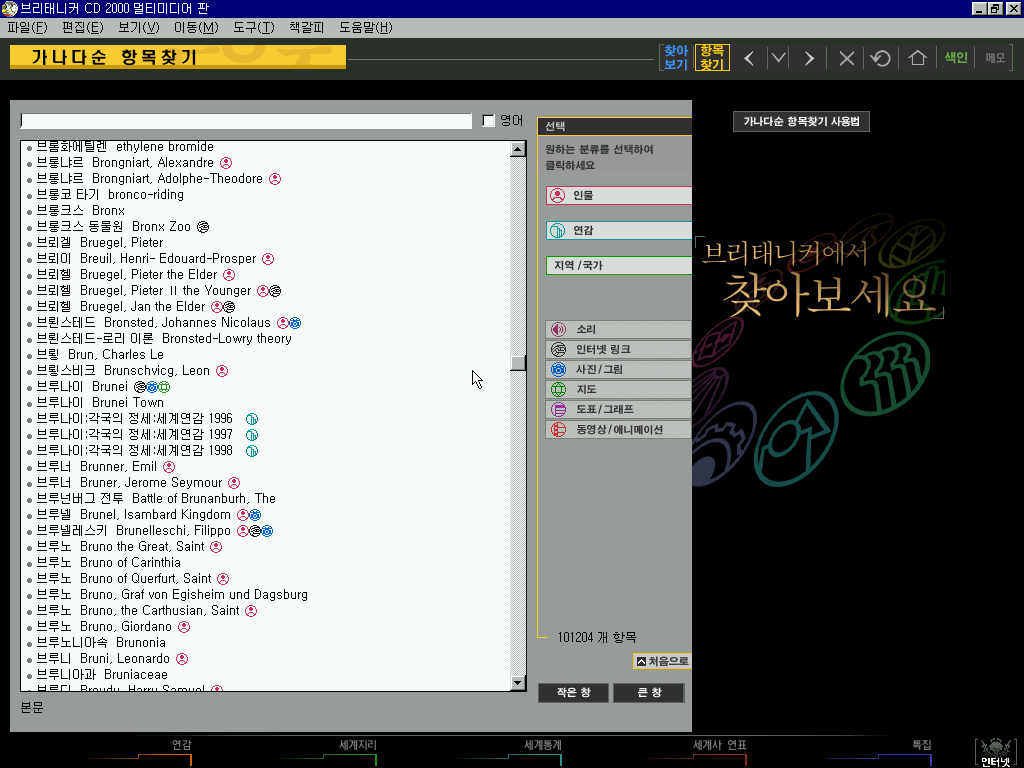Filter by 지역/국가 region category
1024x768 pixels.
[x=618, y=265]
